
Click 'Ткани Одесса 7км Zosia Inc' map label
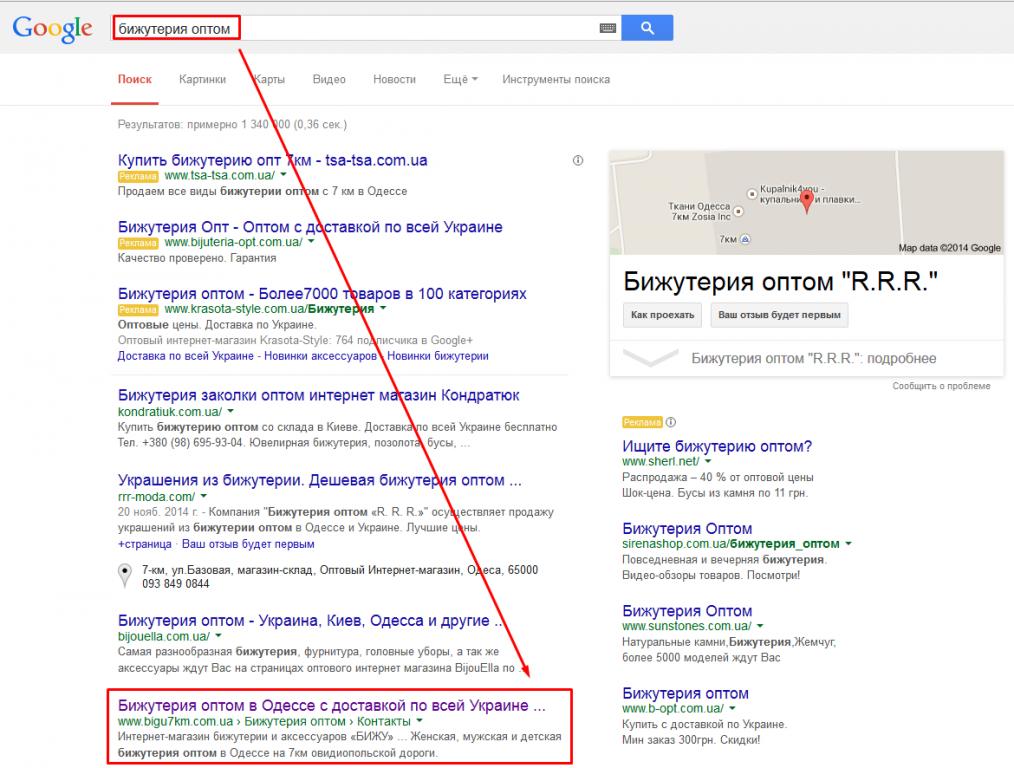tap(699, 211)
